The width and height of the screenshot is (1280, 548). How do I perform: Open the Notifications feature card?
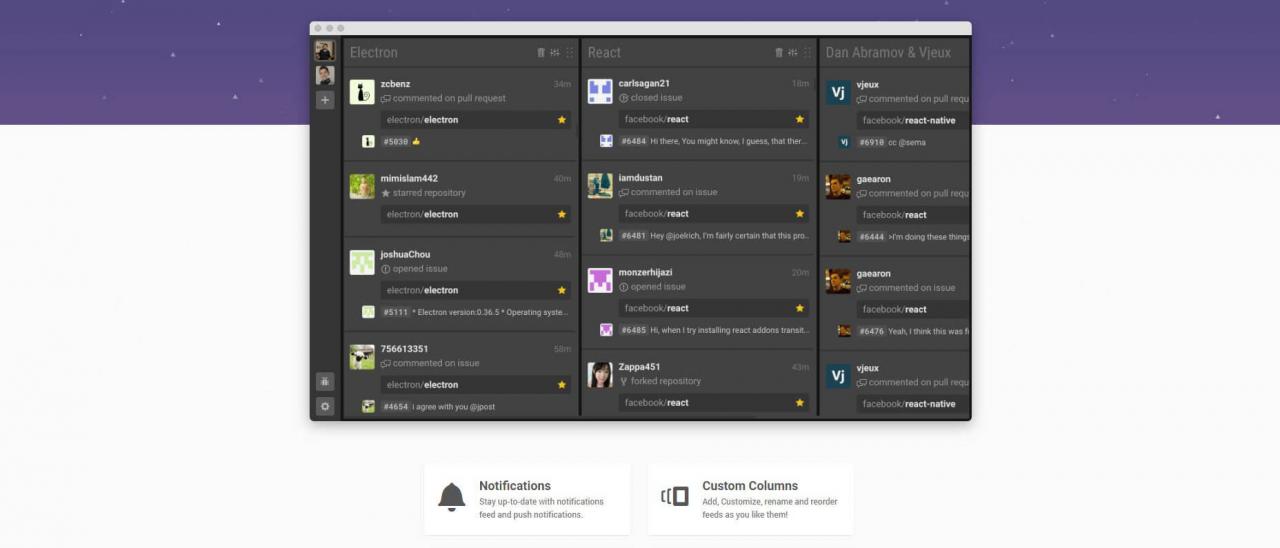point(527,498)
